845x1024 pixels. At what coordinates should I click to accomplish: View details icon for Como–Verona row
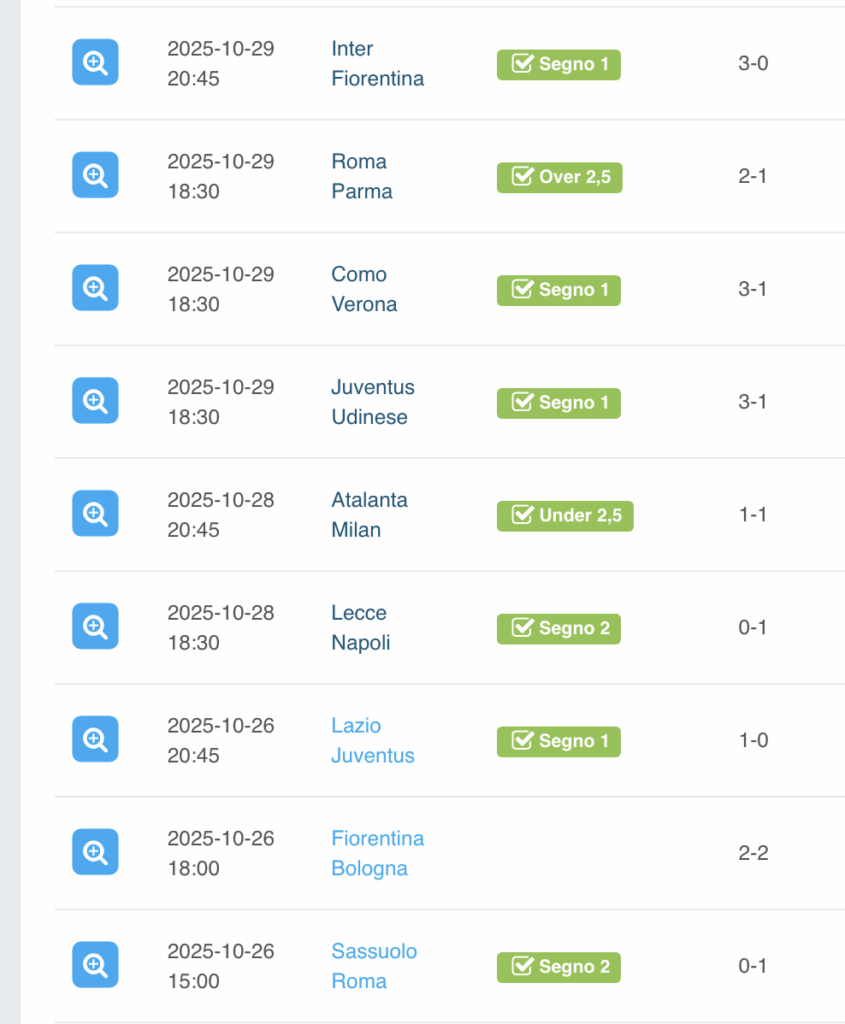click(95, 289)
